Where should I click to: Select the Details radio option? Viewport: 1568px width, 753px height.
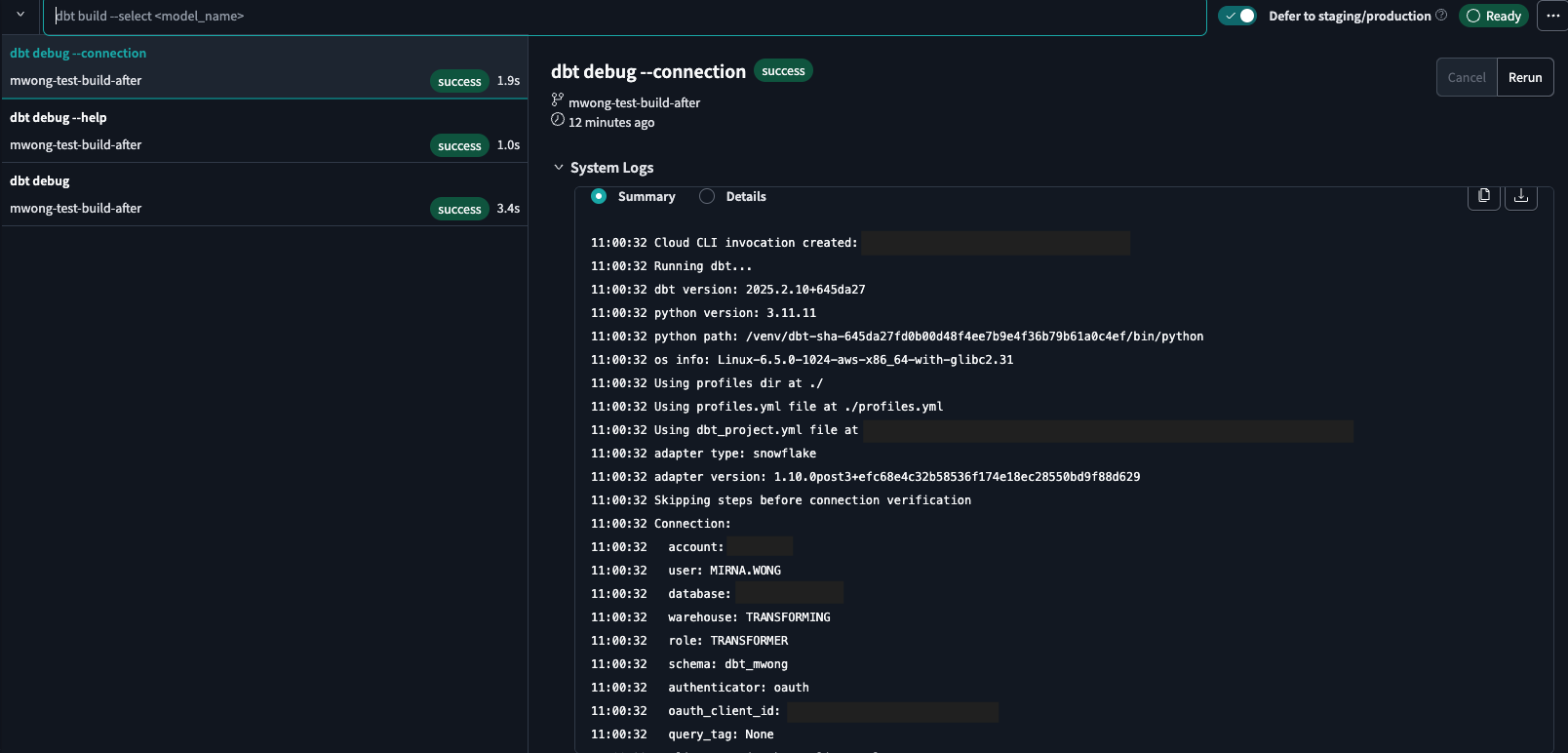707,196
